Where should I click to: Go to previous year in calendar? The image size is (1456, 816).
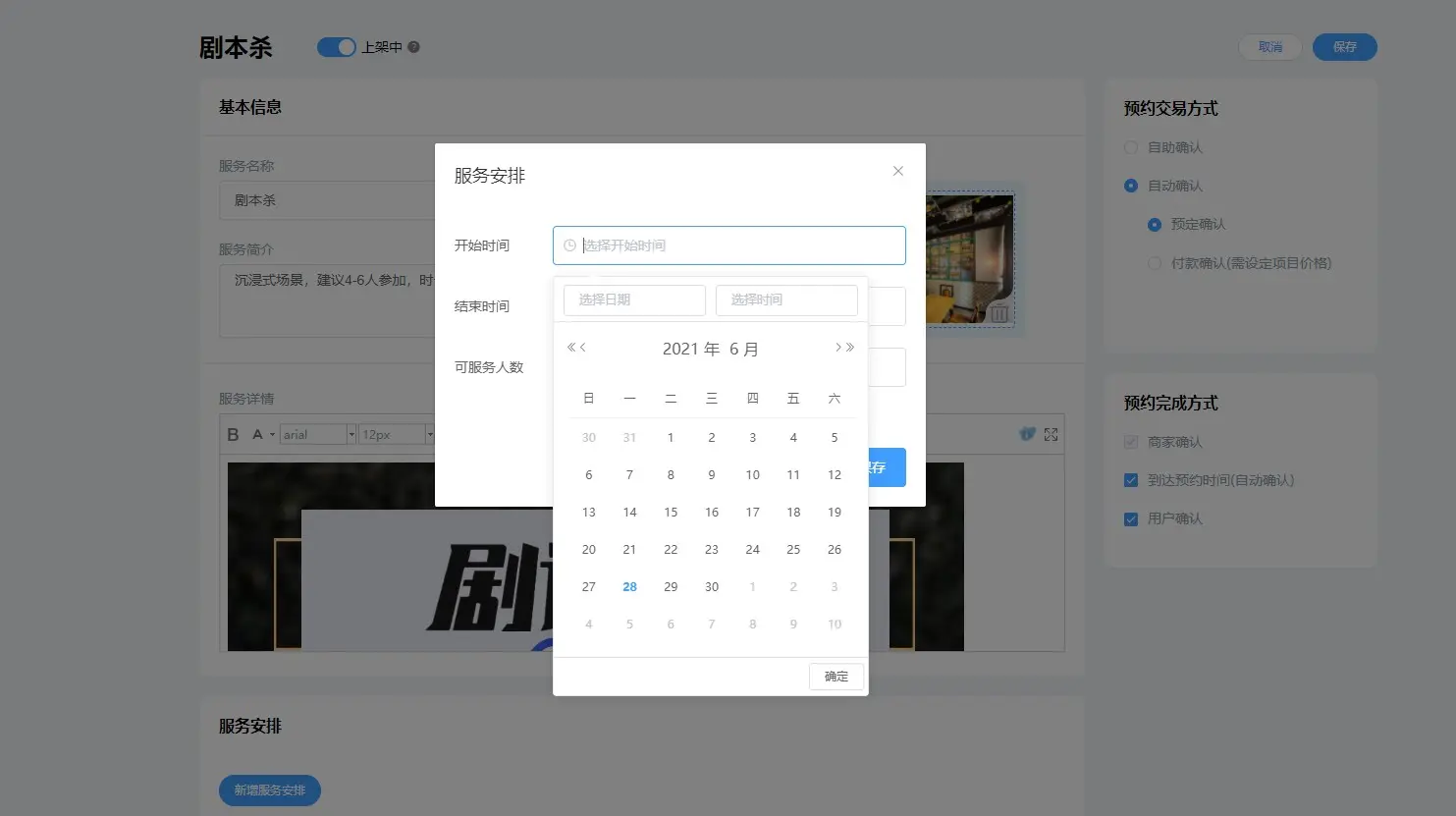coord(570,348)
